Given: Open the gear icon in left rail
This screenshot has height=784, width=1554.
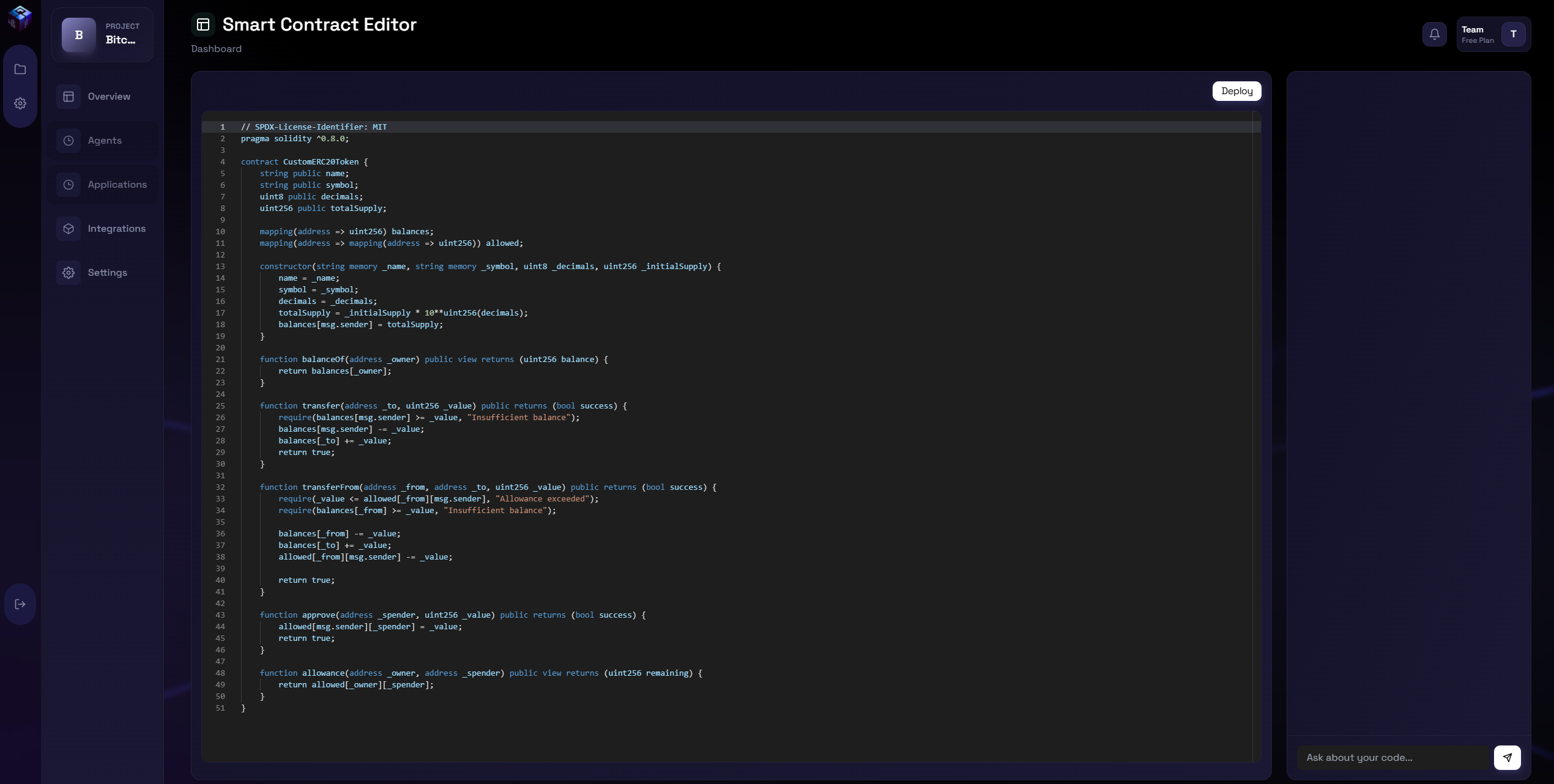Looking at the screenshot, I should click(20, 103).
